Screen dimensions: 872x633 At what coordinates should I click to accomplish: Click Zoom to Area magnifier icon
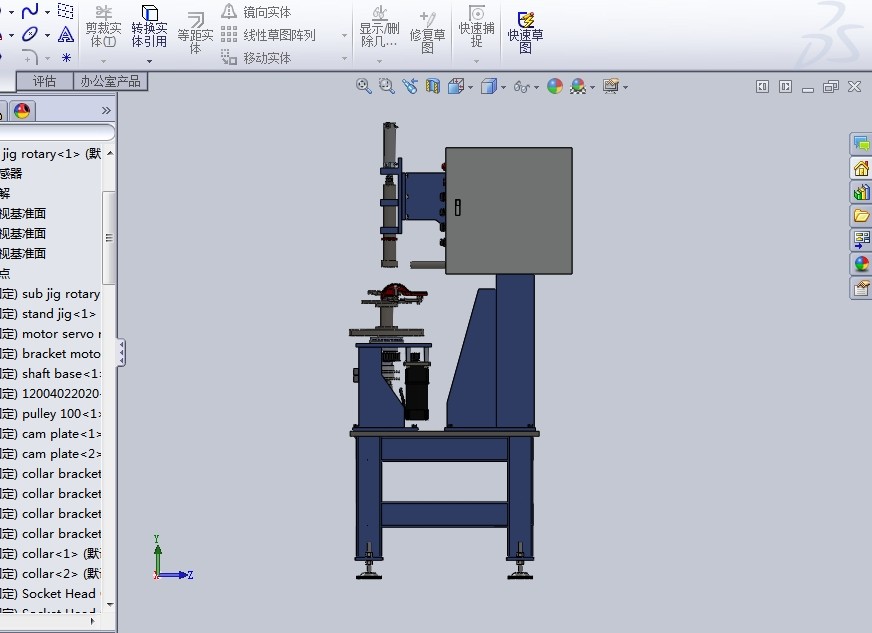[x=387, y=86]
